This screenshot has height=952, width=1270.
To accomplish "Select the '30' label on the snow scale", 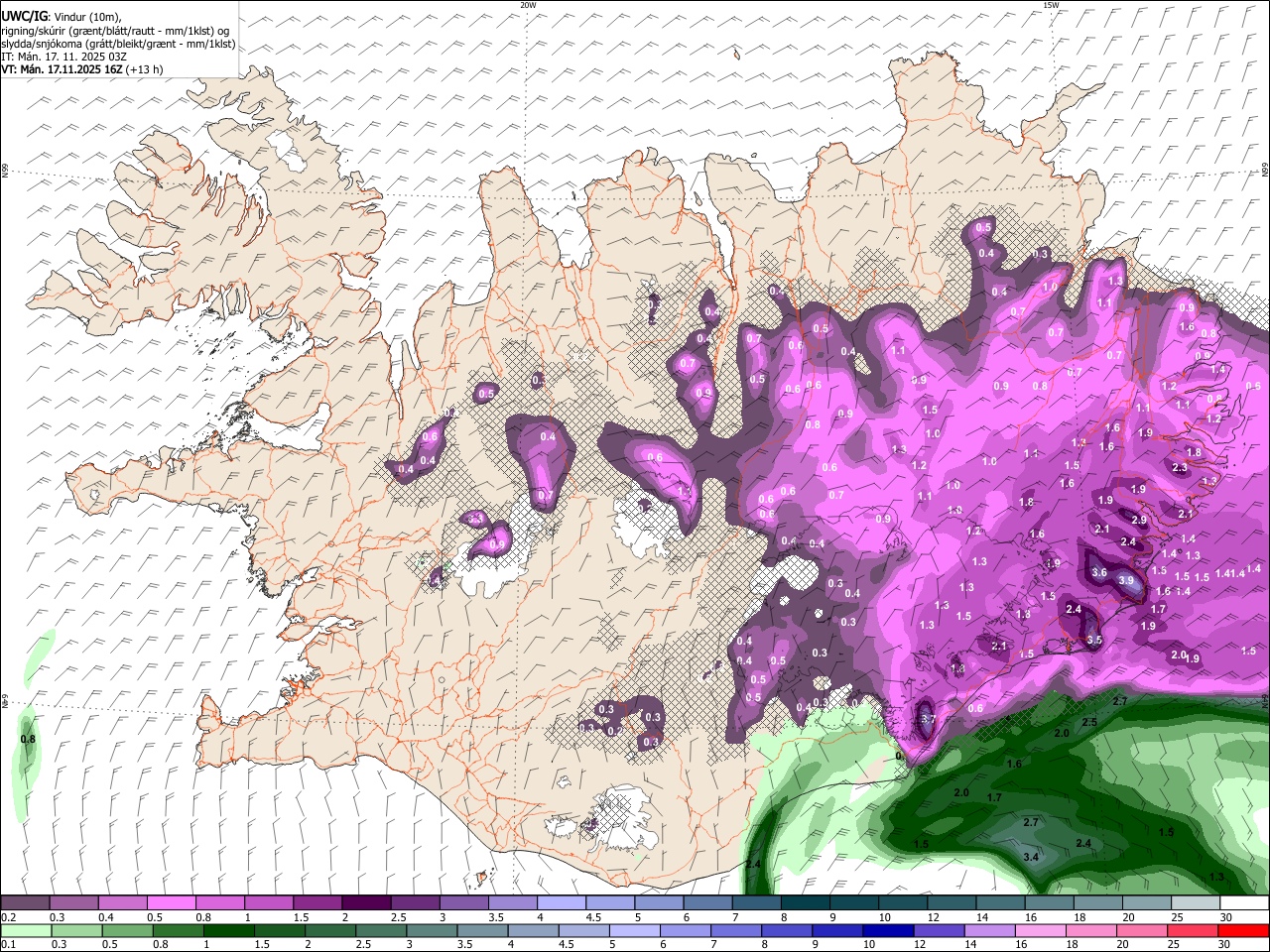I will (1226, 917).
